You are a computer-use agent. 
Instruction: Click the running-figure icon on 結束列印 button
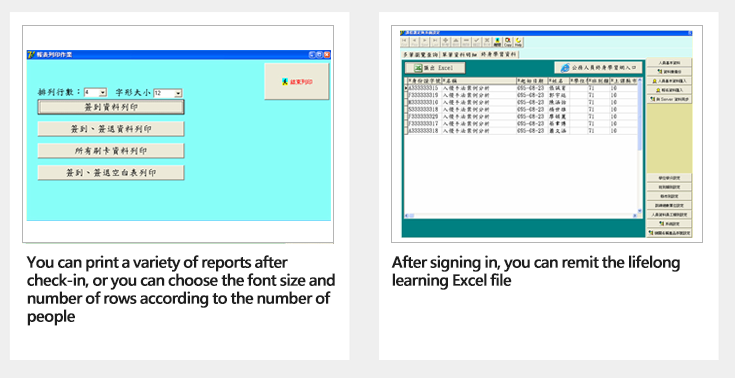coord(285,82)
